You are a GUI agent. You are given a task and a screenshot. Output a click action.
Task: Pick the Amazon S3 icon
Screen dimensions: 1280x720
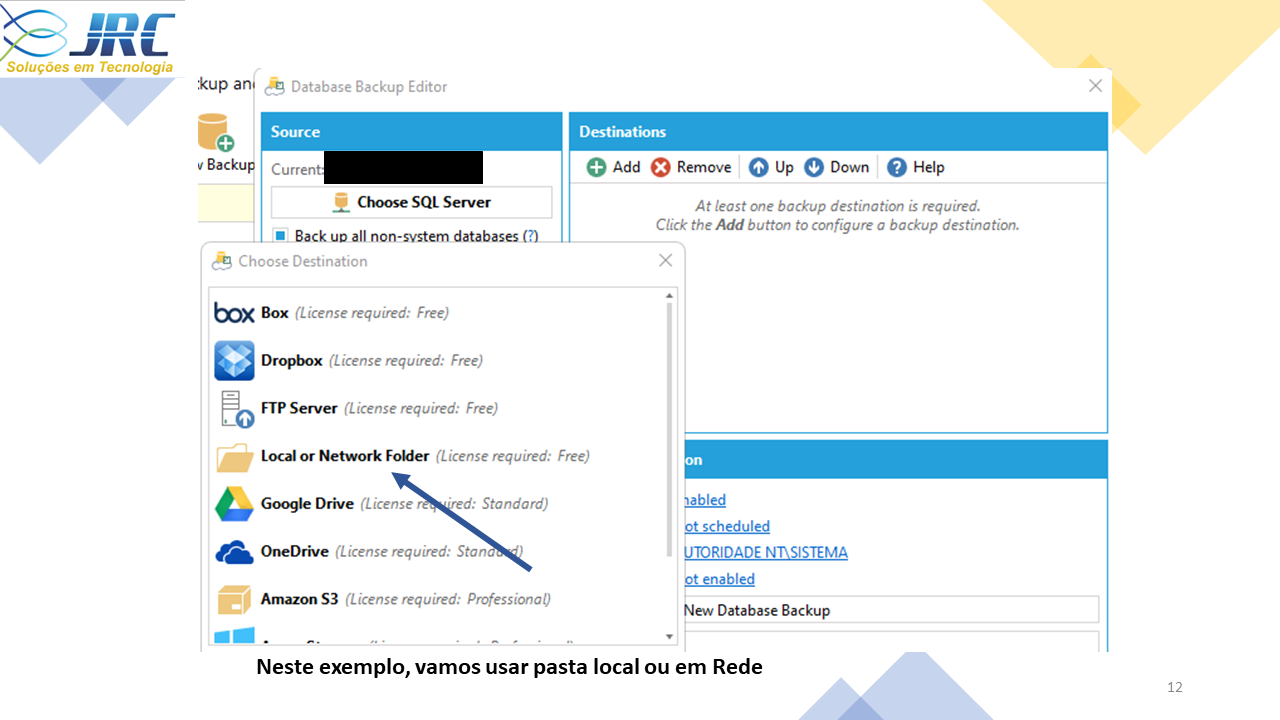click(x=234, y=599)
